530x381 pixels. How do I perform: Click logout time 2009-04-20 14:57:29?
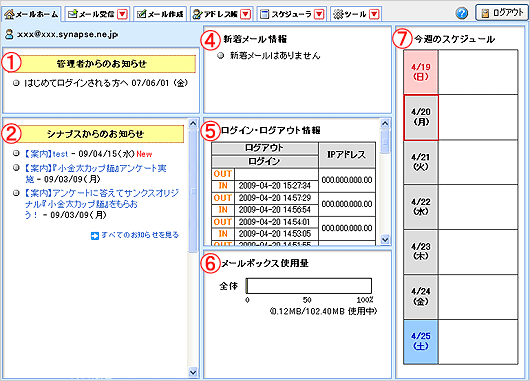click(274, 198)
